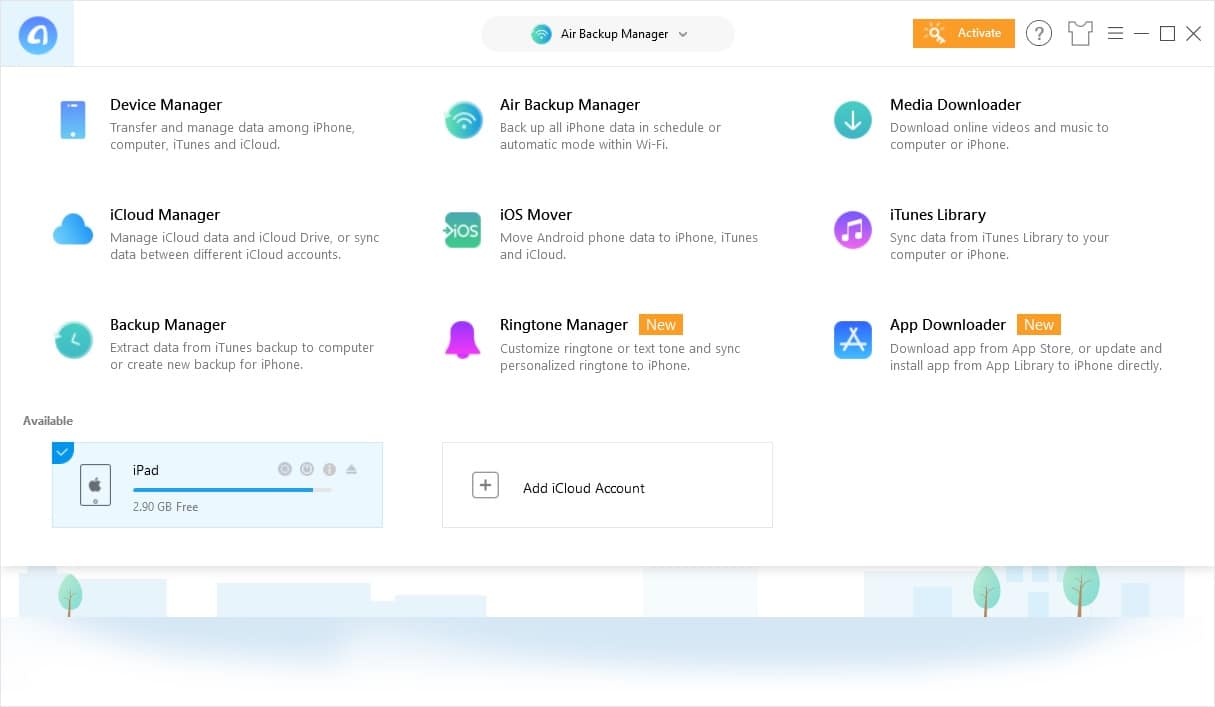Click the Ringtone Manager bell icon
1215x707 pixels.
pos(463,340)
